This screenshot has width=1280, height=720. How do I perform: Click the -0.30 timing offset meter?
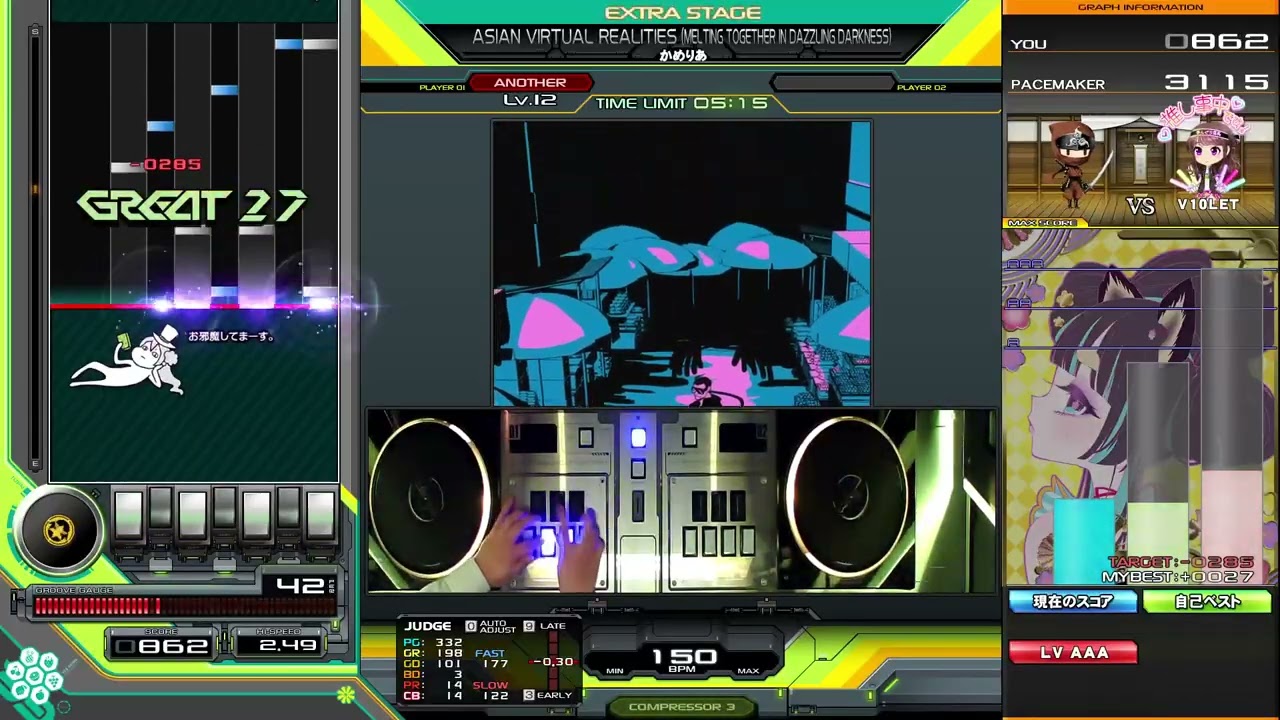(553, 661)
